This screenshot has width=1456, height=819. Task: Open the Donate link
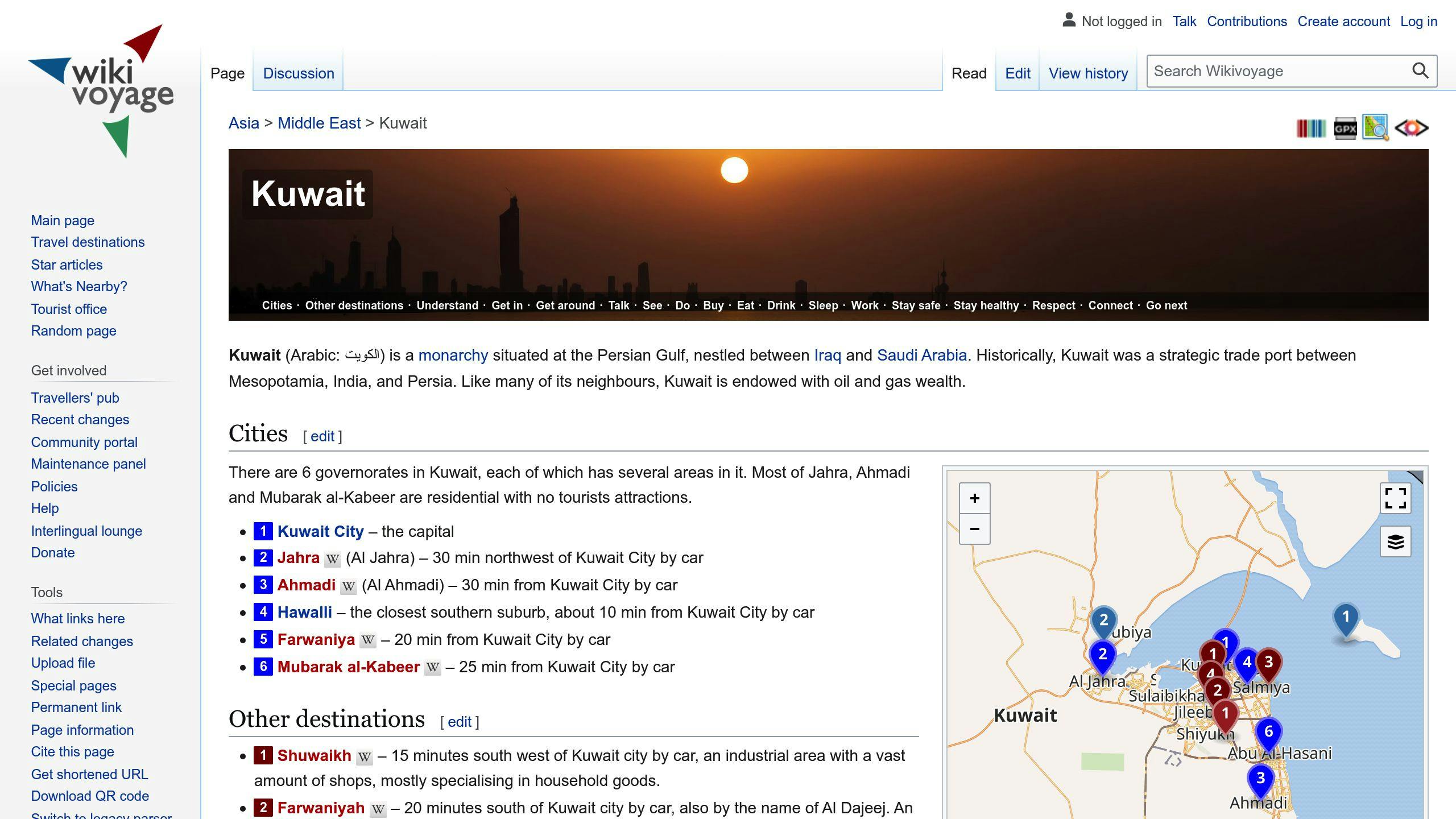[x=53, y=553]
